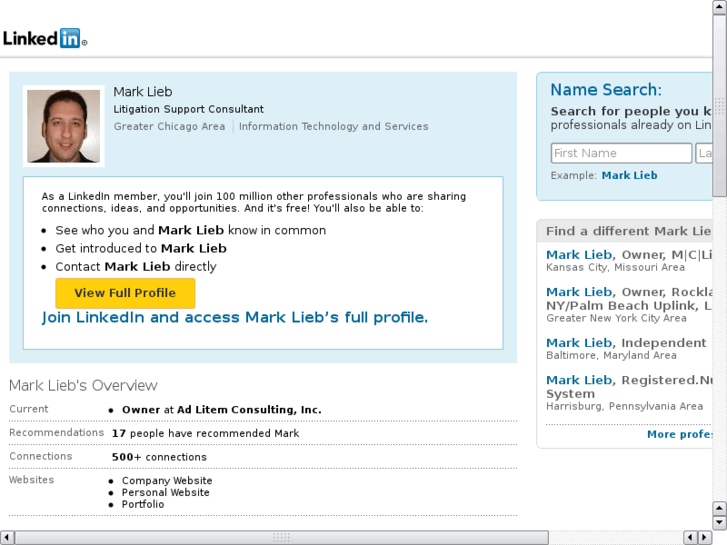
Task: Open Mark Lieb from Greater New York City Area
Action: pyautogui.click(x=579, y=292)
